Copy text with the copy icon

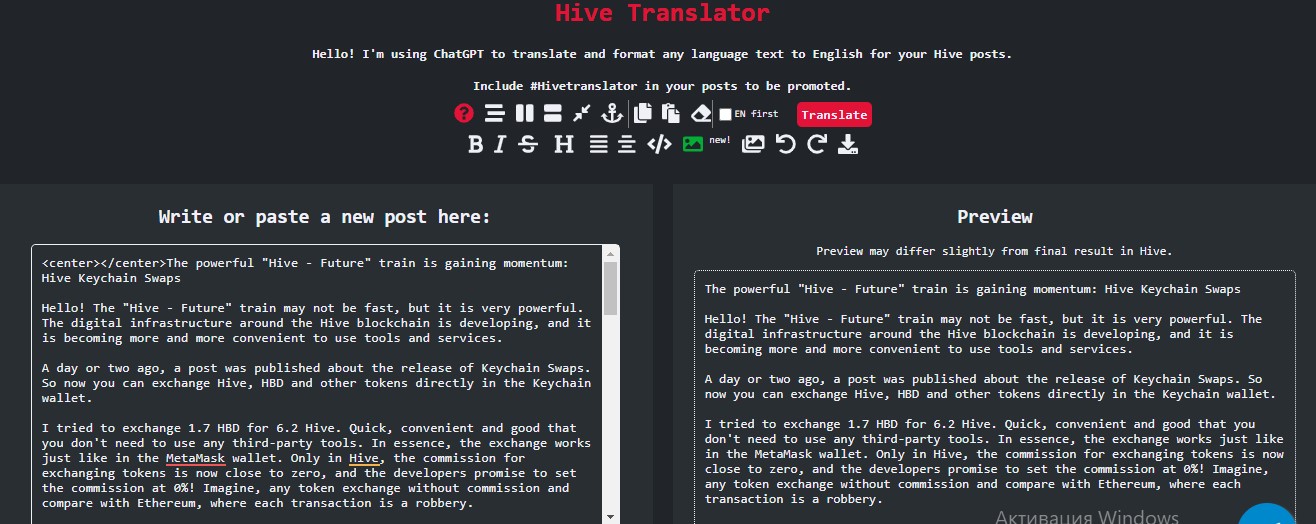(644, 113)
